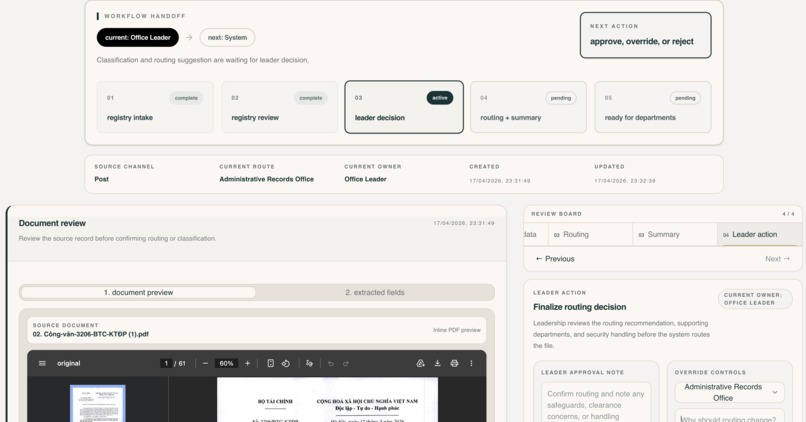Toggle the PDF sidebar menu icon
806x422 pixels.
pyautogui.click(x=42, y=363)
